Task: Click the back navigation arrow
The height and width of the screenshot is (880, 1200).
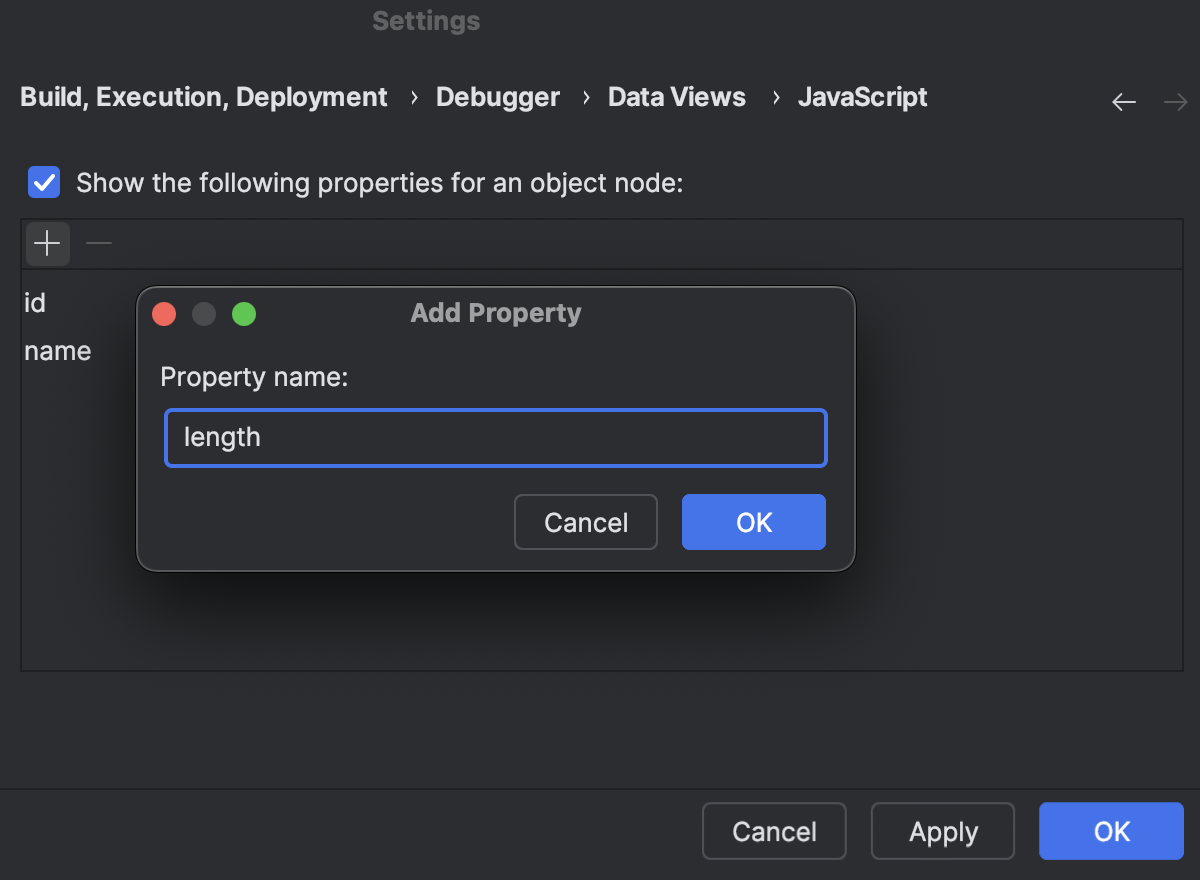Action: 1123,101
